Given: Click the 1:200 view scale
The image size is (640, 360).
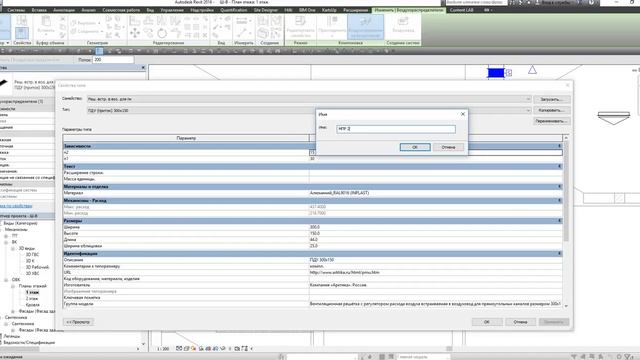Looking at the screenshot, I should 163,349.
